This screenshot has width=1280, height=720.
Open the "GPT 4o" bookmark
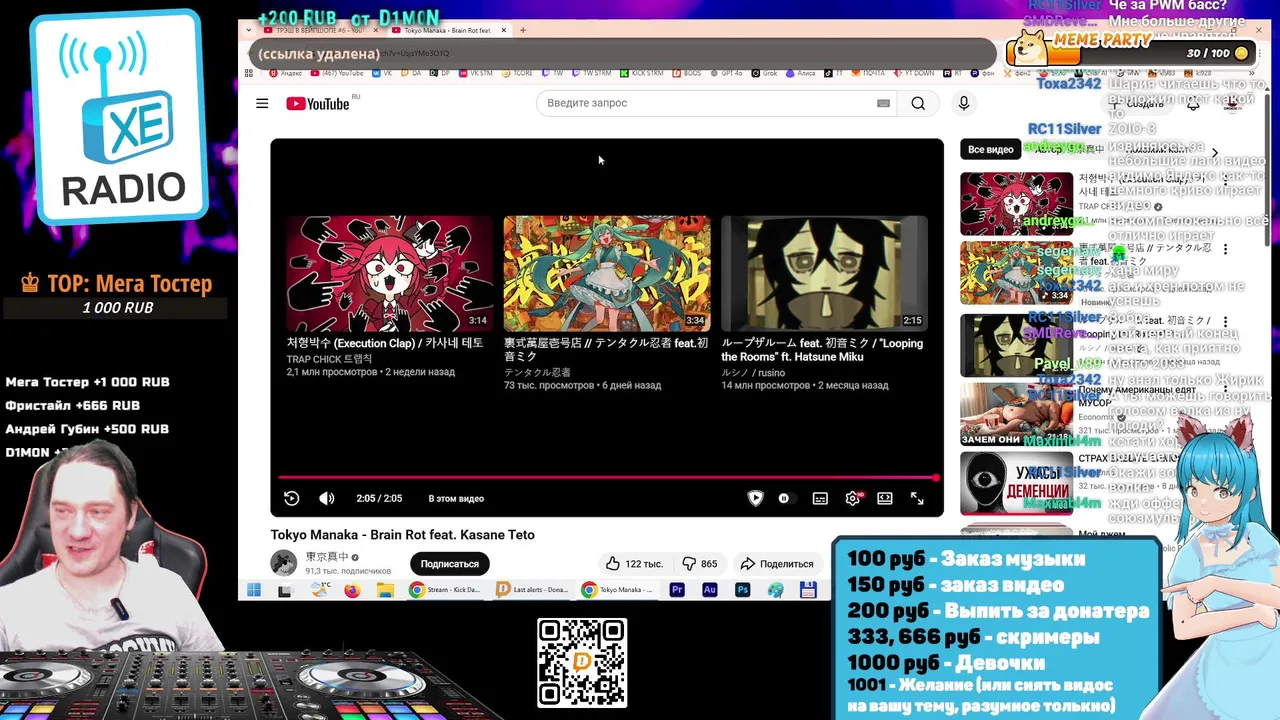pyautogui.click(x=727, y=73)
